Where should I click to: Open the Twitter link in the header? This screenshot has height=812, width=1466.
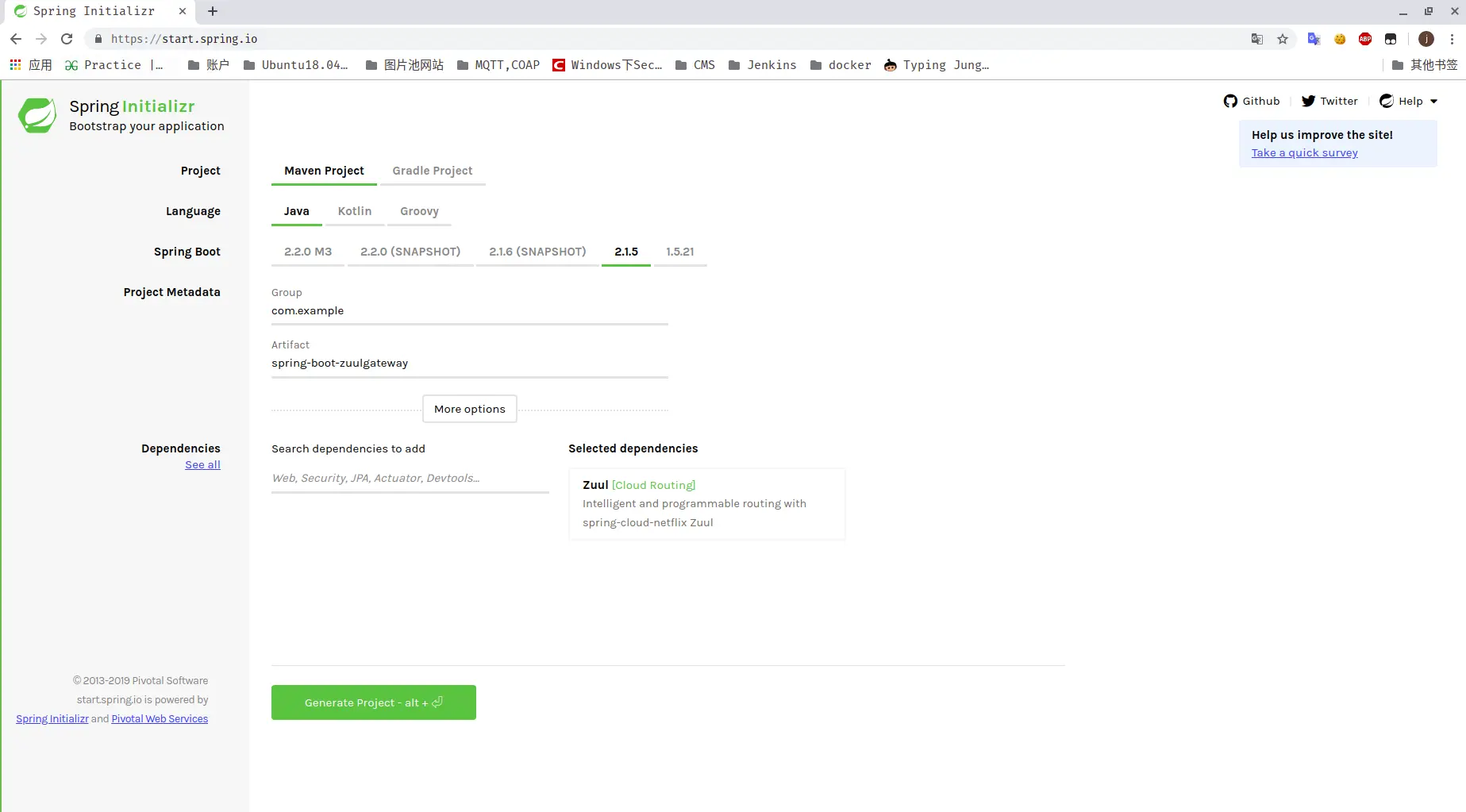coord(1329,101)
